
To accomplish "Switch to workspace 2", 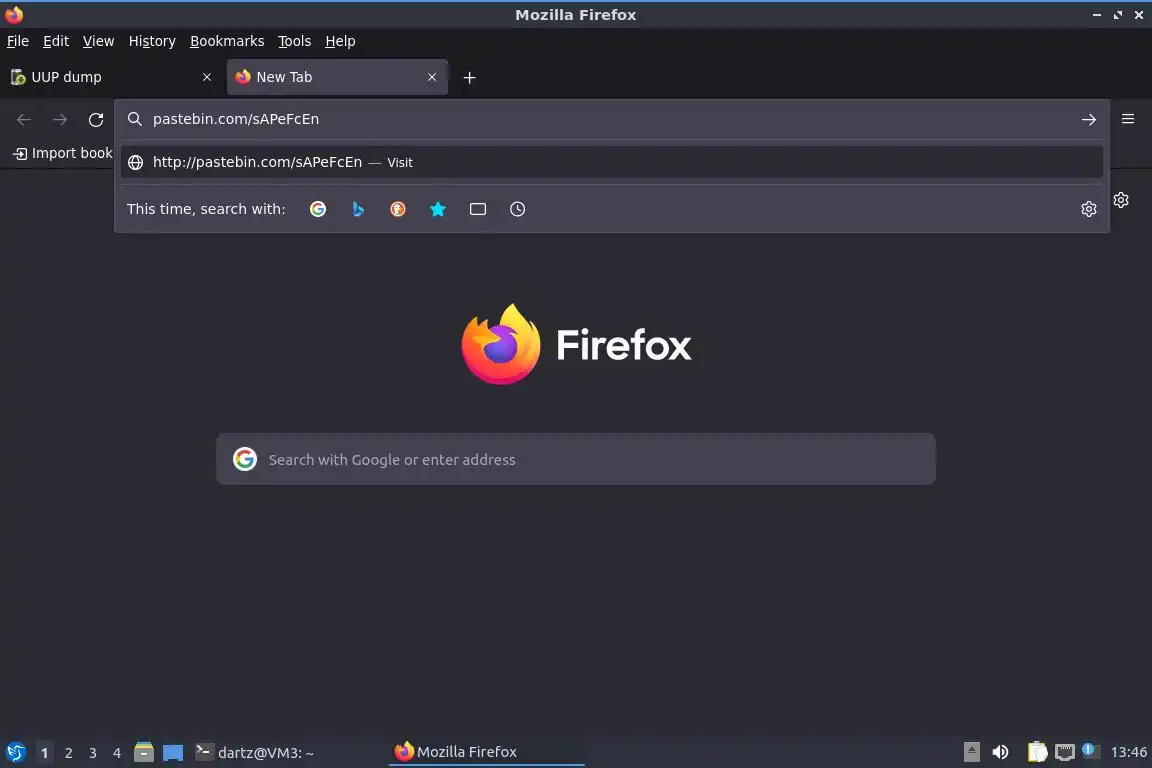I will [x=68, y=753].
